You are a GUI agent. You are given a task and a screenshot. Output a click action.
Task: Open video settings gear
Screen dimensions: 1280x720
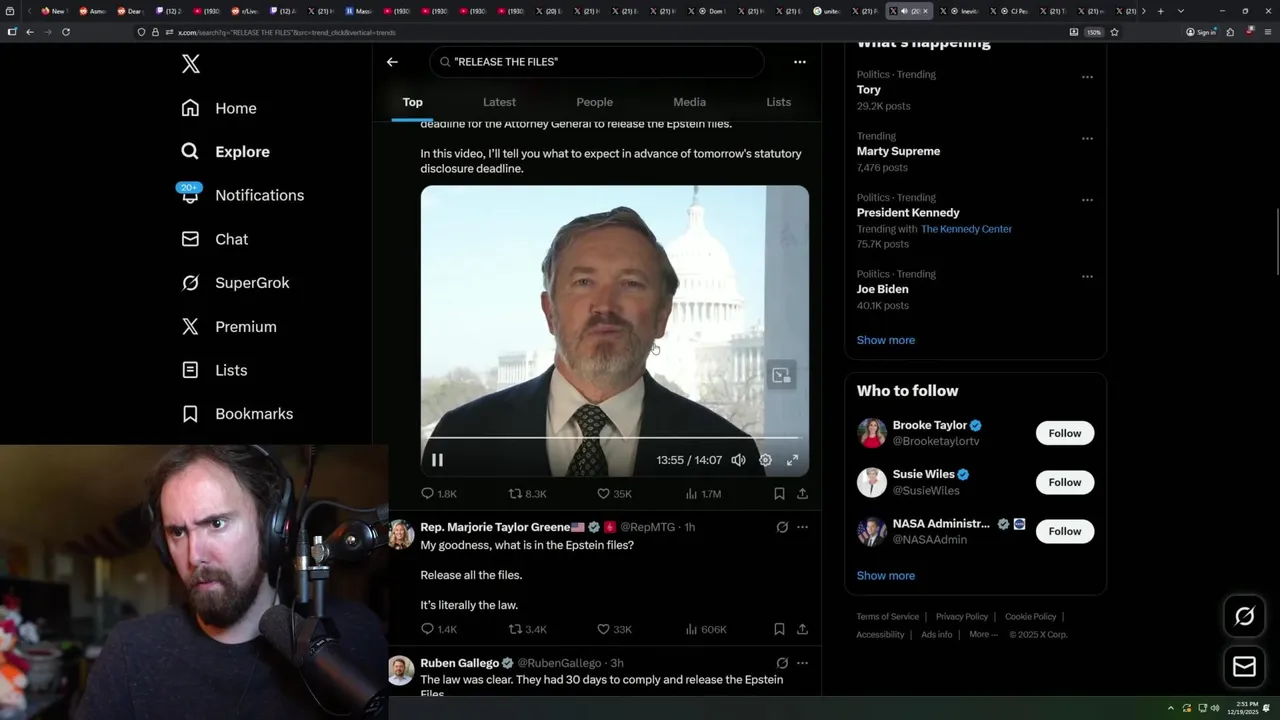(765, 460)
